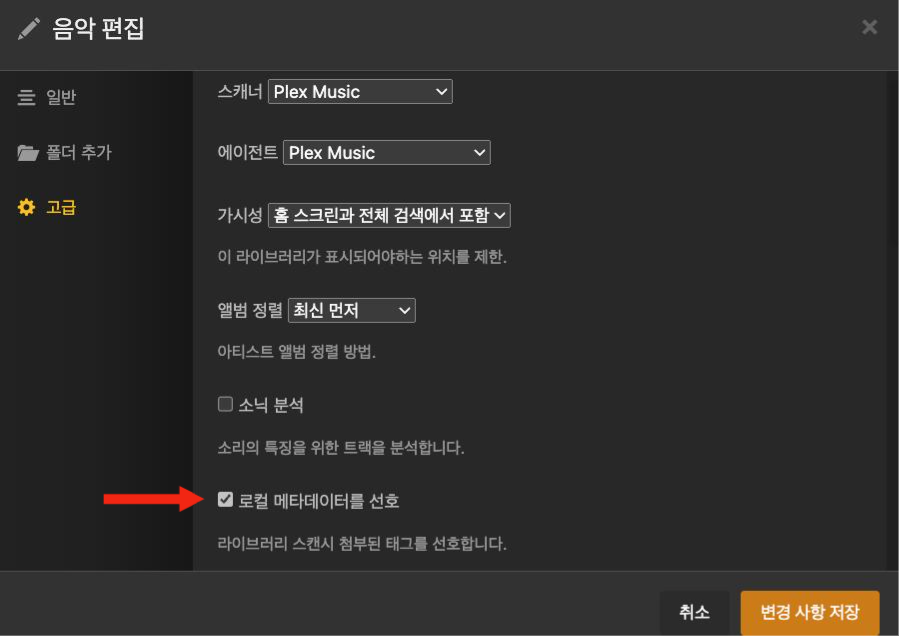The width and height of the screenshot is (899, 636).
Task: Click the gear icon beside 고급
Action: (x=27, y=208)
